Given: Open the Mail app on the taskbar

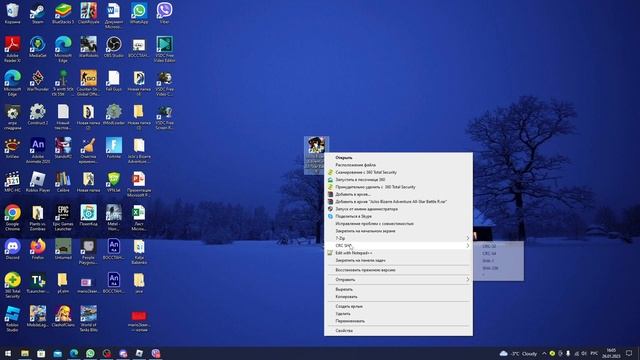Looking at the screenshot, I should [x=58, y=353].
